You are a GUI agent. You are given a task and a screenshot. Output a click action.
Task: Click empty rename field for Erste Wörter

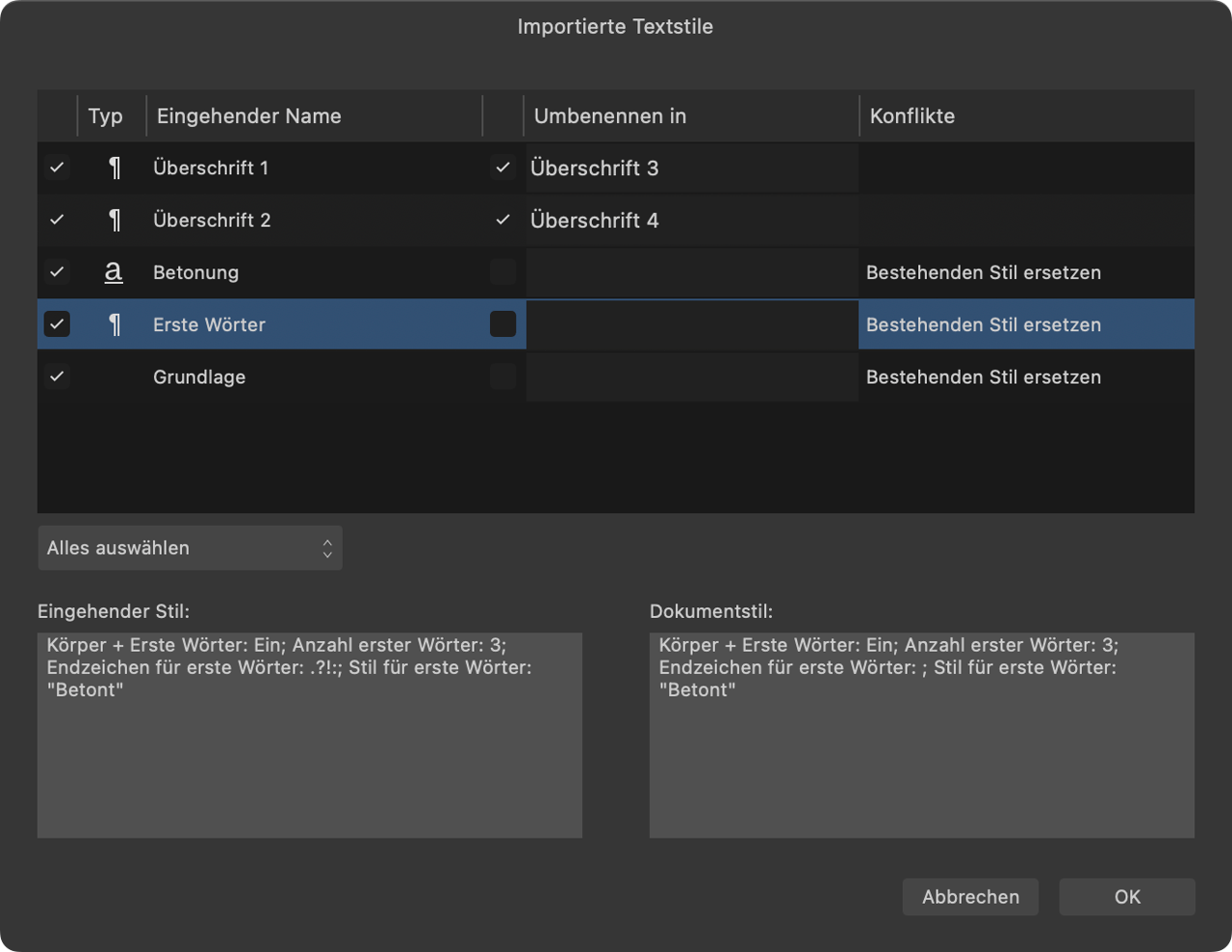(x=692, y=324)
